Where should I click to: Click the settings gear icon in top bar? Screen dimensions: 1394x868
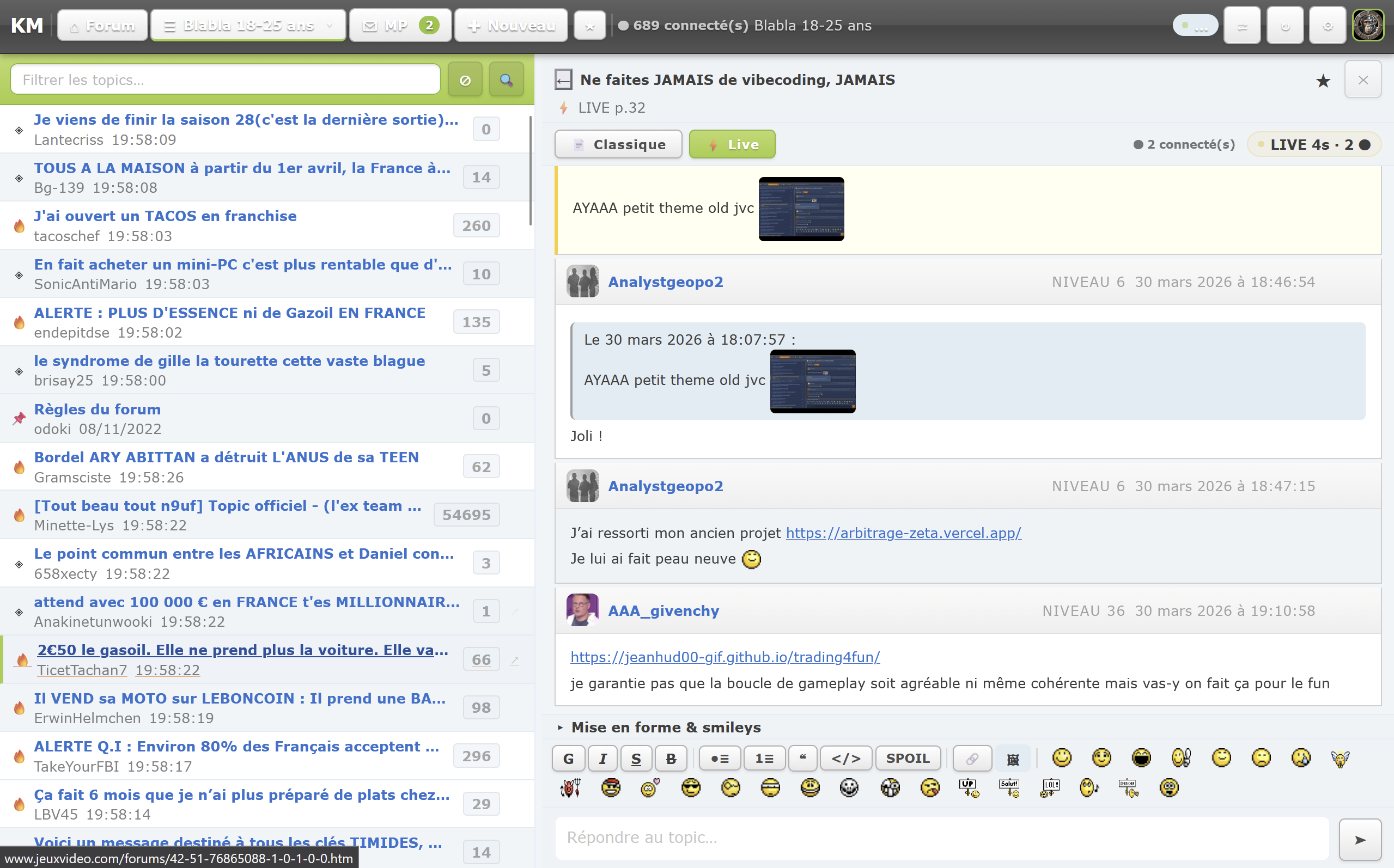click(1327, 26)
